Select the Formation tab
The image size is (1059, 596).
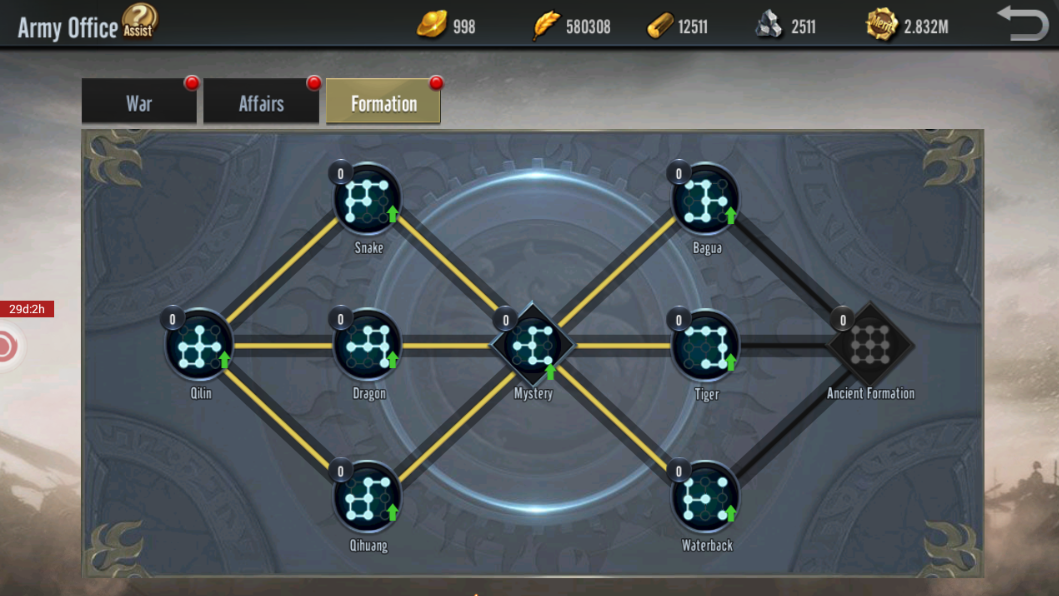(384, 101)
